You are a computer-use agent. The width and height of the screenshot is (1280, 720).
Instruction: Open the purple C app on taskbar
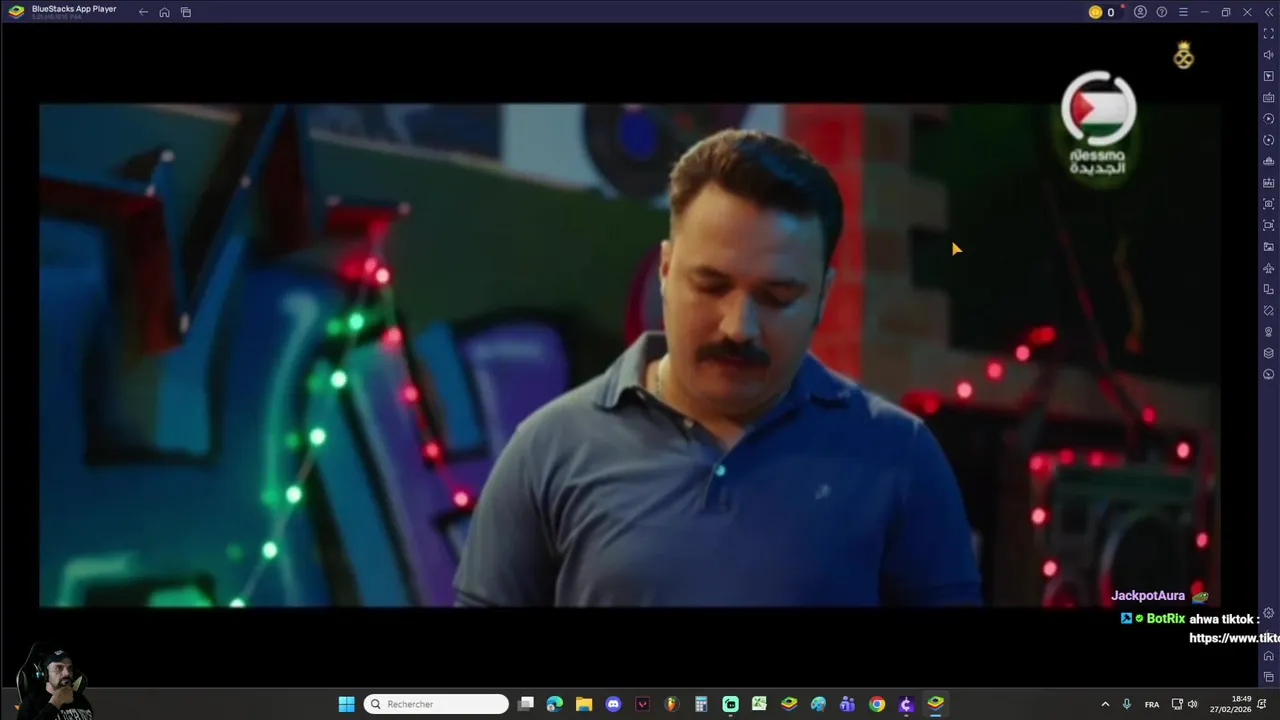pos(907,704)
